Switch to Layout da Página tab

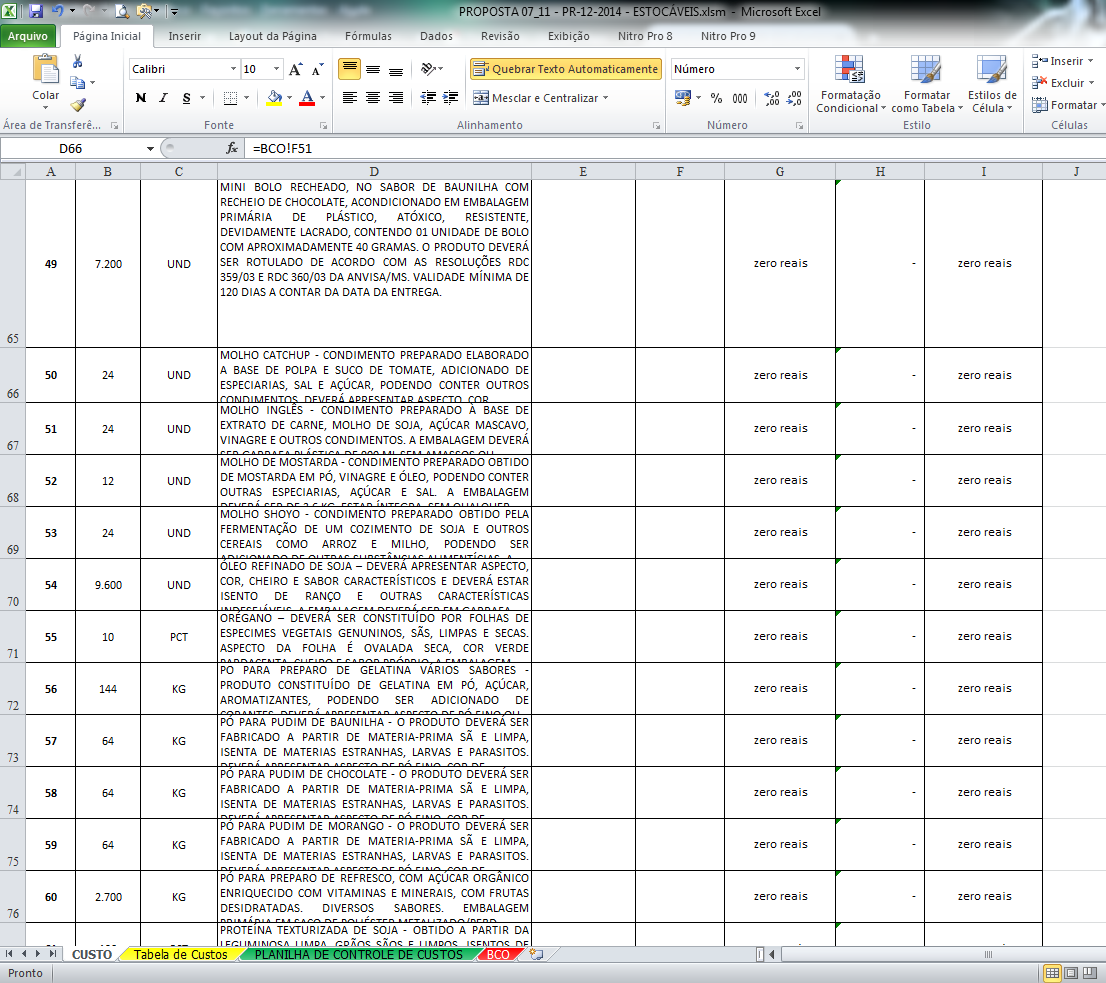point(272,36)
